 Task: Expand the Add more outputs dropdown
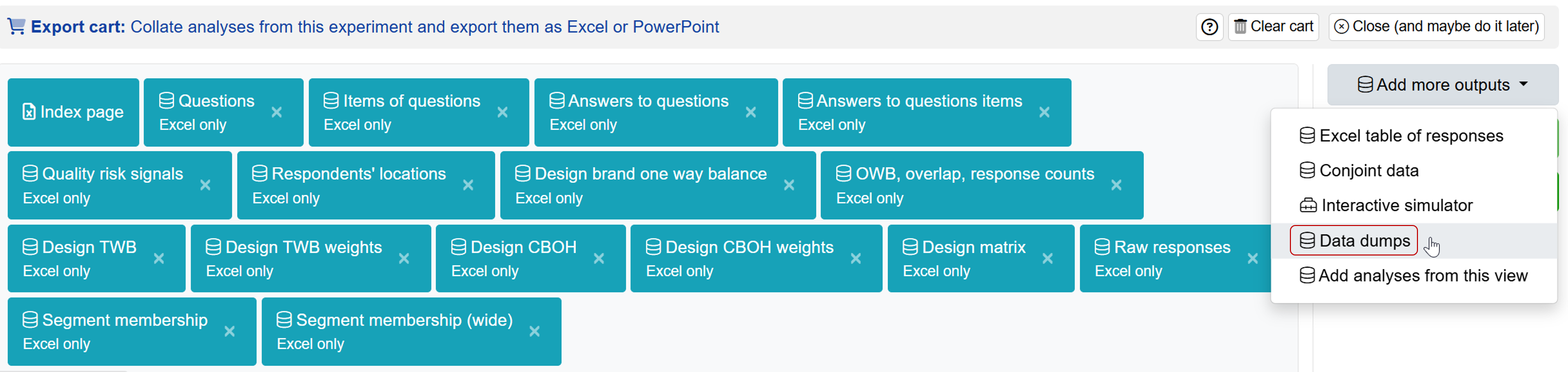(x=1442, y=84)
